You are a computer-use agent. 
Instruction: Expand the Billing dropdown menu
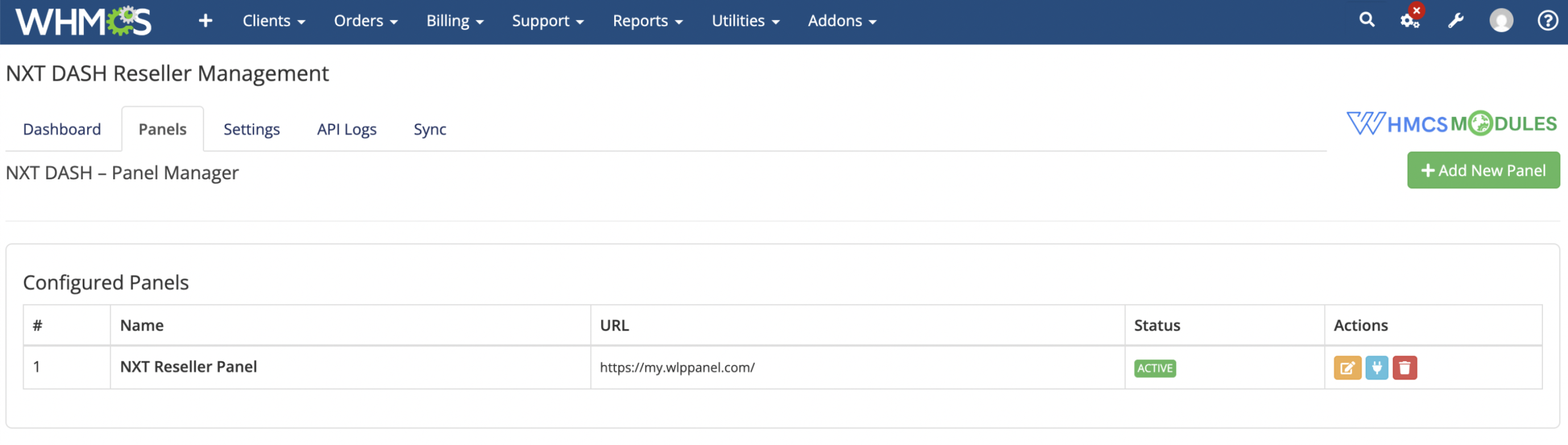(455, 21)
